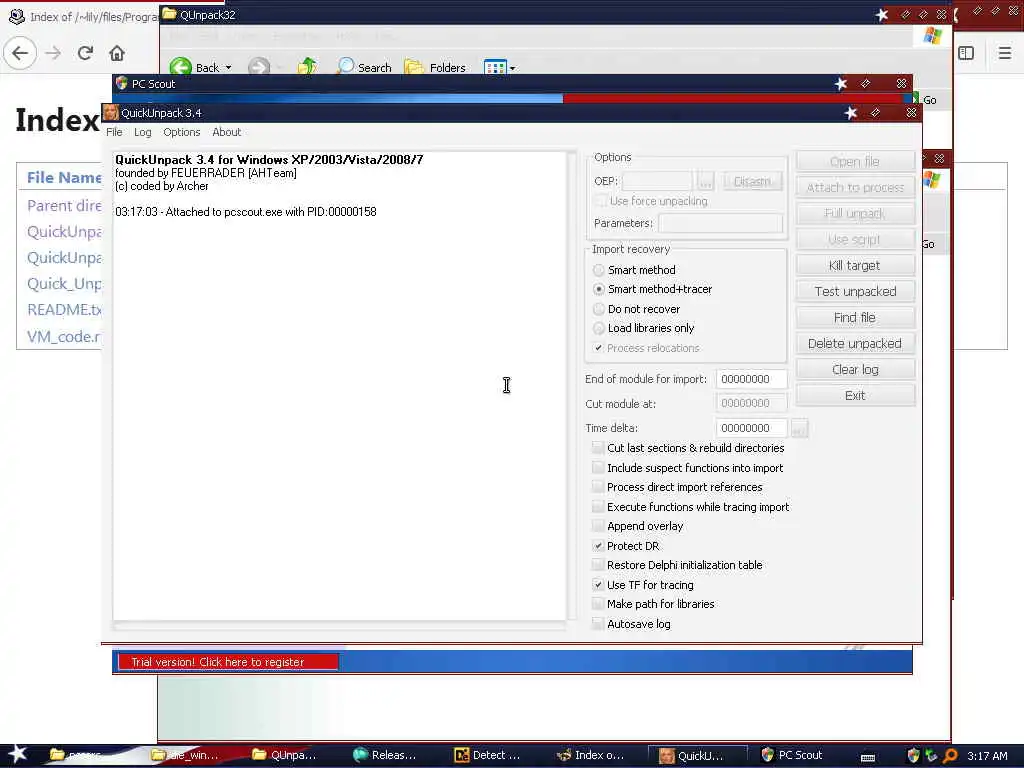
Task: Enable Process direct import references
Action: (x=598, y=487)
